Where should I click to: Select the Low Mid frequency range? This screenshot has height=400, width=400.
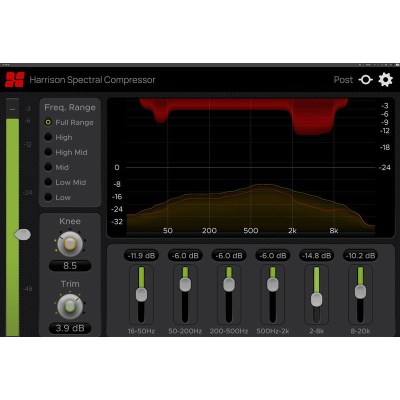(65, 182)
